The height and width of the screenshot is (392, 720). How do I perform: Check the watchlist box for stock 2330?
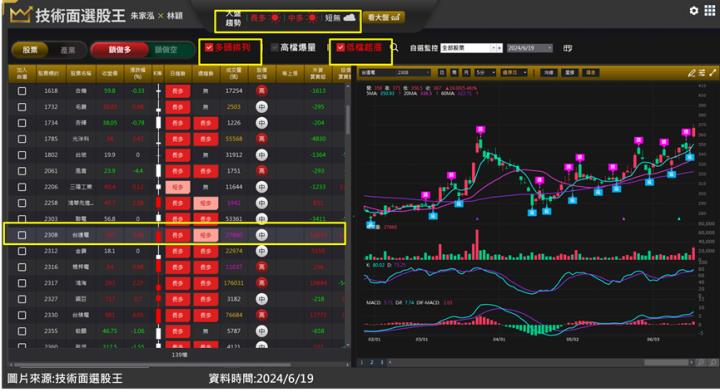22,315
